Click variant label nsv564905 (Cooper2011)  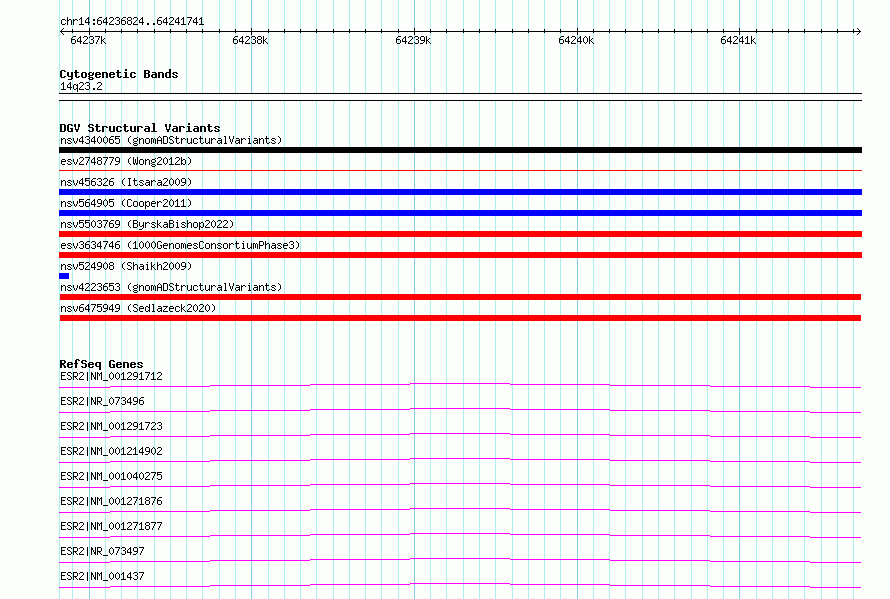pyautogui.click(x=126, y=203)
